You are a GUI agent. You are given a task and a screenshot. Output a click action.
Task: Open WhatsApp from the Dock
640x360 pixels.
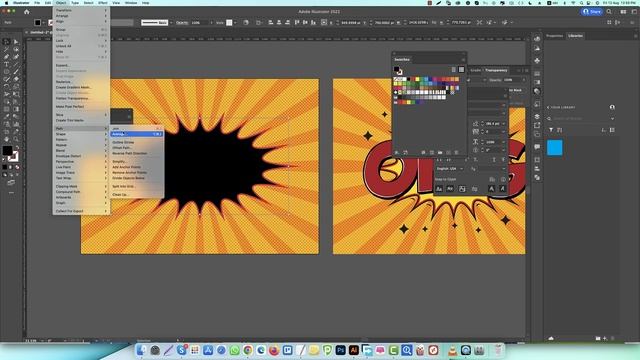(x=234, y=350)
